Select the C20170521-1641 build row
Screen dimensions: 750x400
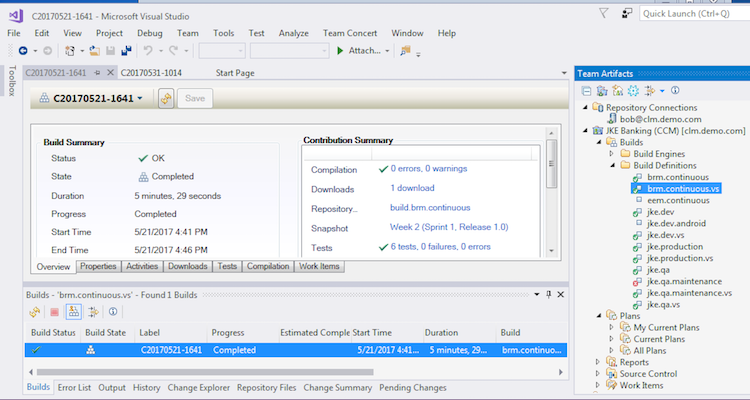pyautogui.click(x=296, y=350)
